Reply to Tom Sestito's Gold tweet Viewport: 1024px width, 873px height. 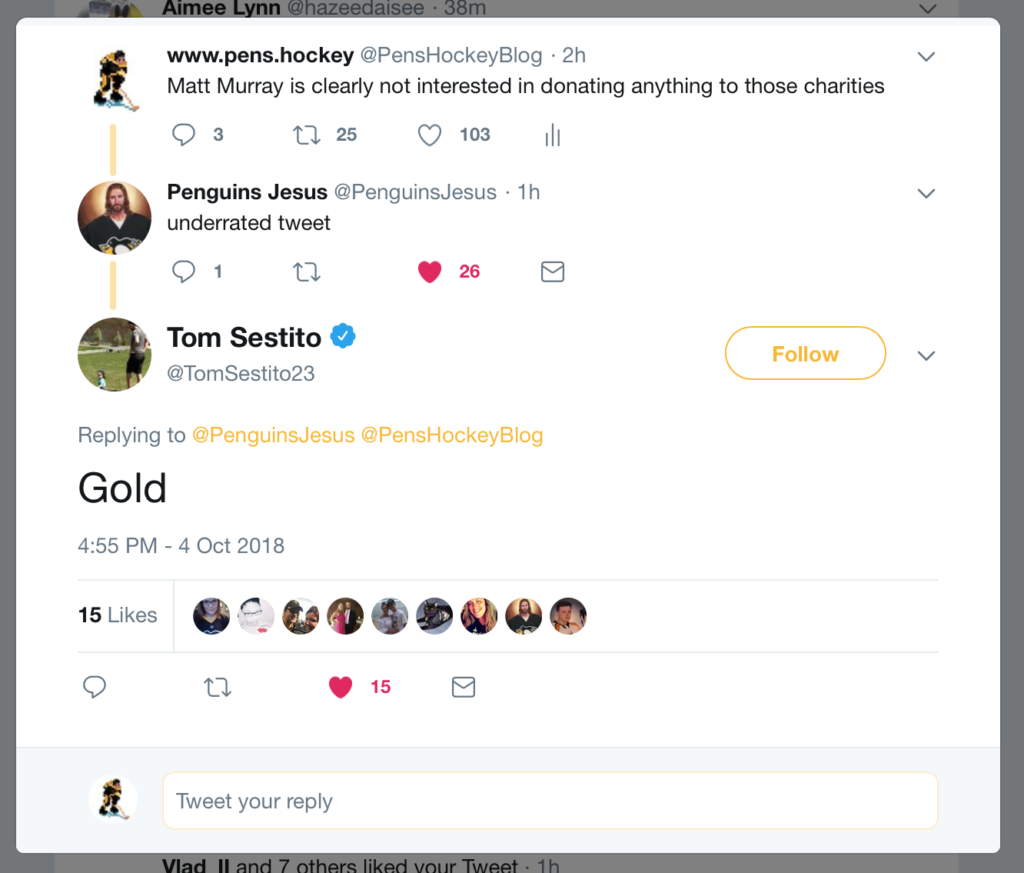pos(95,687)
